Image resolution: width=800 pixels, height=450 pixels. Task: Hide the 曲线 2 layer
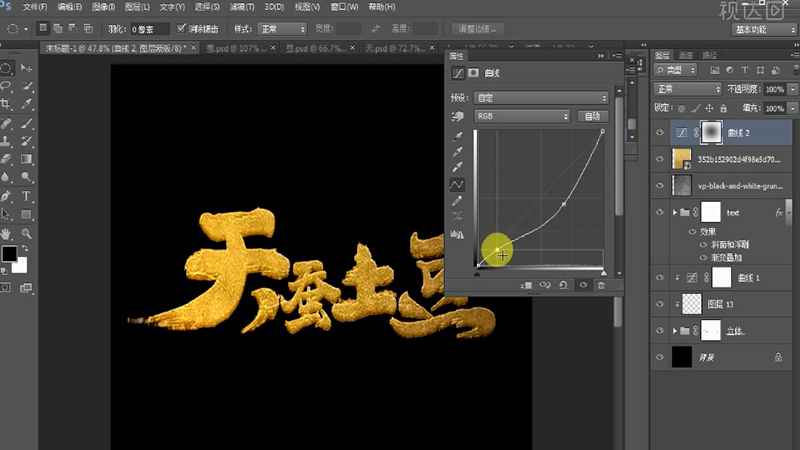tap(660, 133)
